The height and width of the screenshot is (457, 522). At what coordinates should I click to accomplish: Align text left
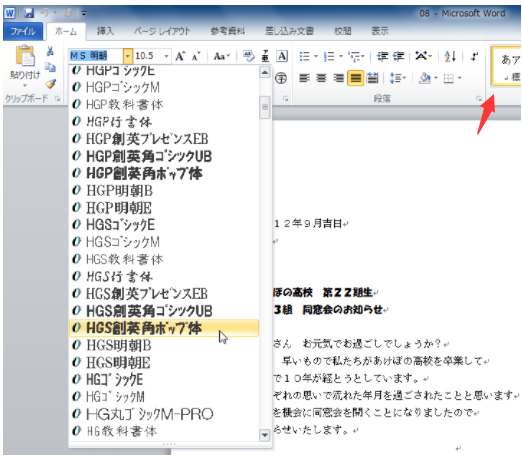pyautogui.click(x=304, y=78)
